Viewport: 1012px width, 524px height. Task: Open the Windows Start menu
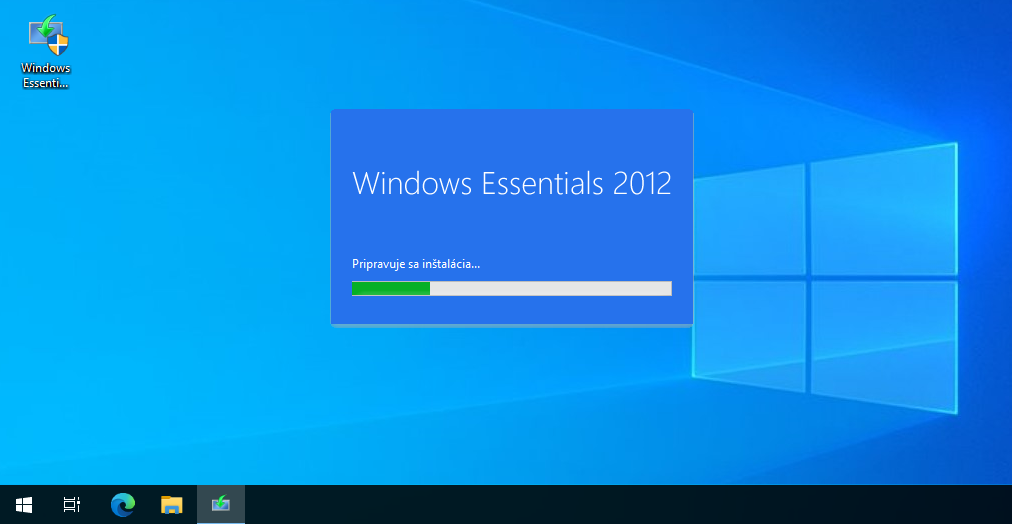[x=24, y=505]
